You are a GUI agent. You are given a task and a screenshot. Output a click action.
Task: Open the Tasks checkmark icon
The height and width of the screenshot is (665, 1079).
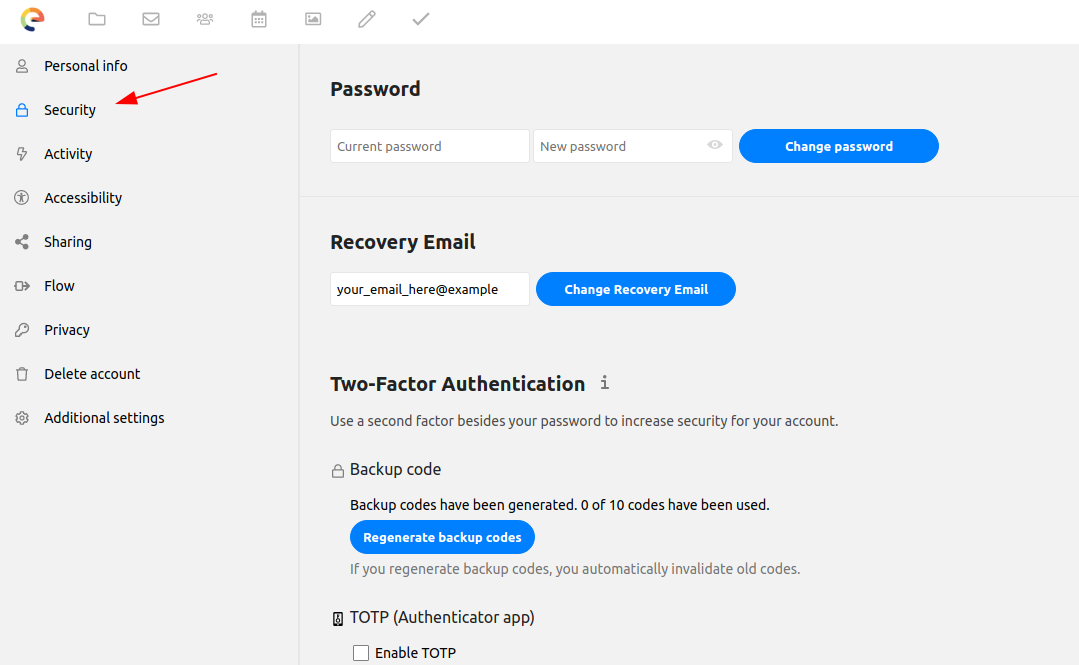click(x=421, y=19)
